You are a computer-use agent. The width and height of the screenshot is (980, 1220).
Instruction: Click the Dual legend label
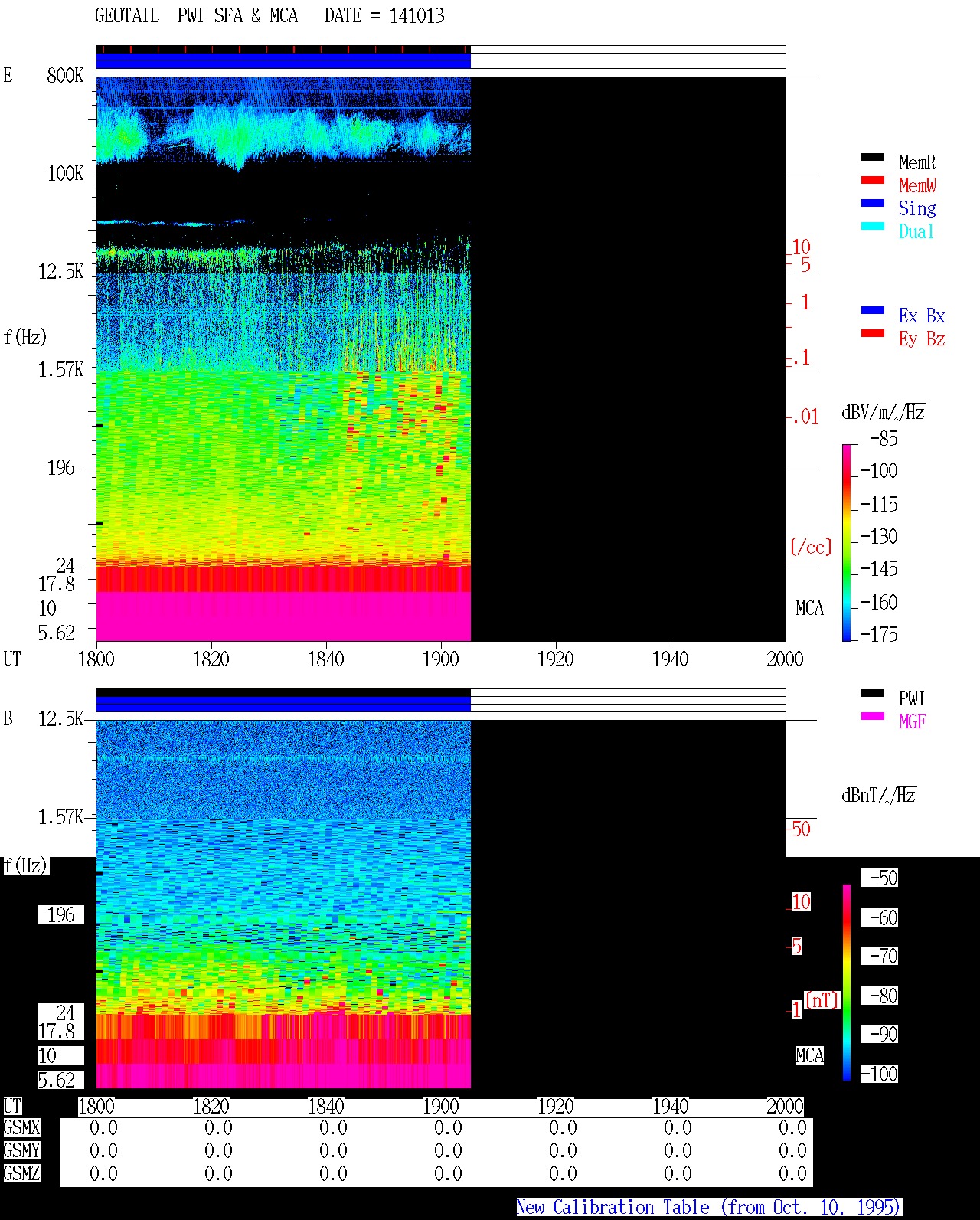(916, 231)
